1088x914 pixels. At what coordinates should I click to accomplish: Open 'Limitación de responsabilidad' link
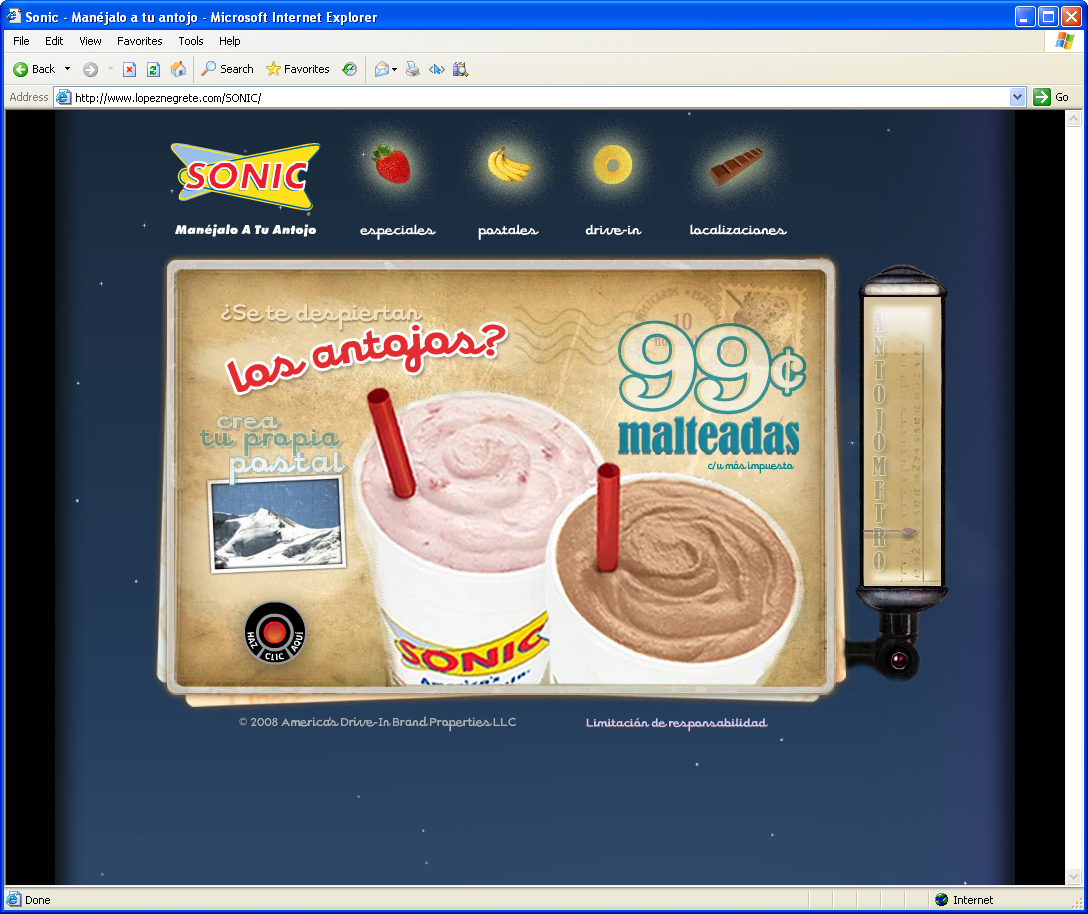(x=676, y=723)
